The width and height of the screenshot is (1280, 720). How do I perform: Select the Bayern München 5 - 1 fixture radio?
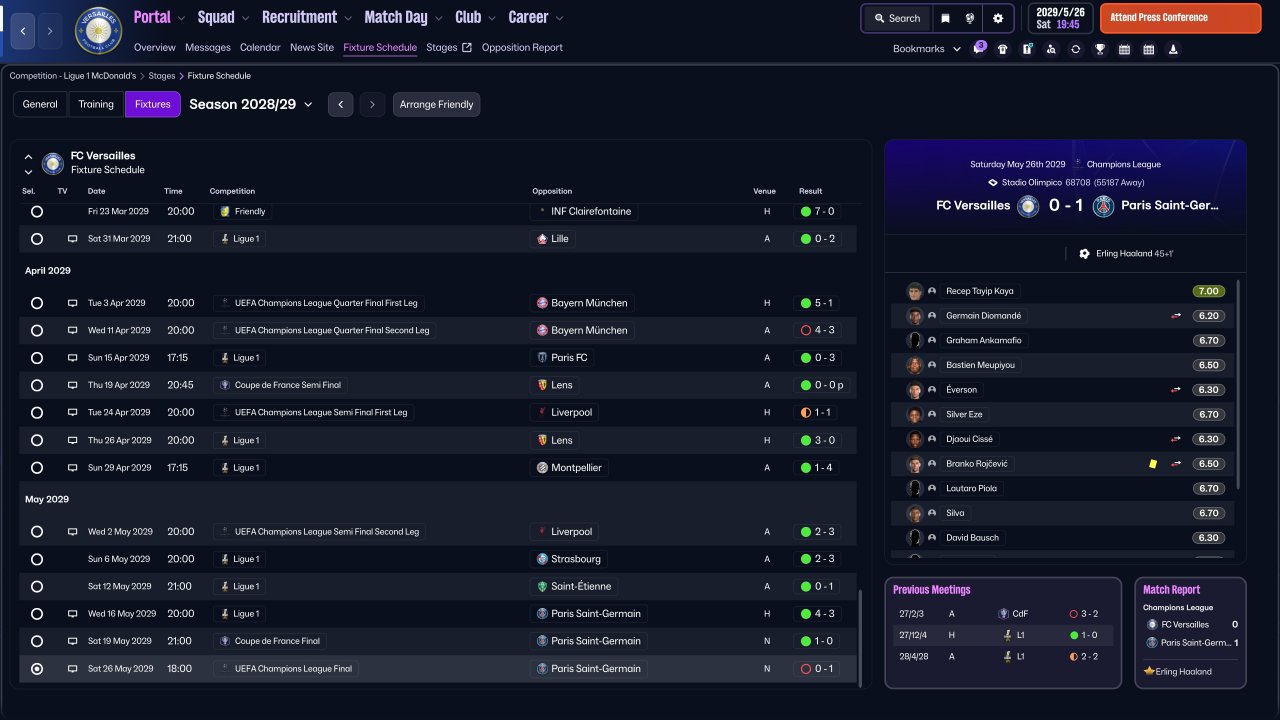[37, 303]
